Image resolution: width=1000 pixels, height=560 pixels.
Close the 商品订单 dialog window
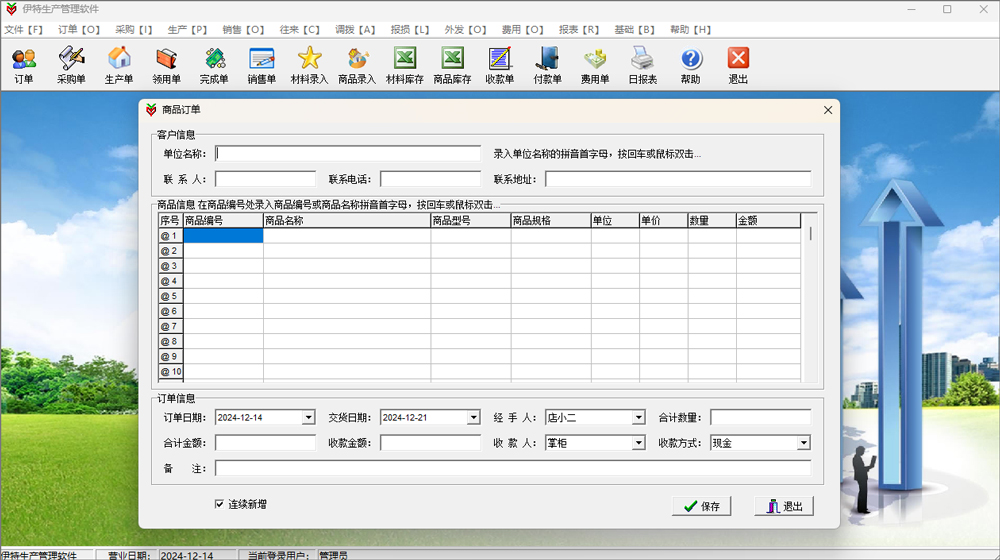(x=827, y=110)
